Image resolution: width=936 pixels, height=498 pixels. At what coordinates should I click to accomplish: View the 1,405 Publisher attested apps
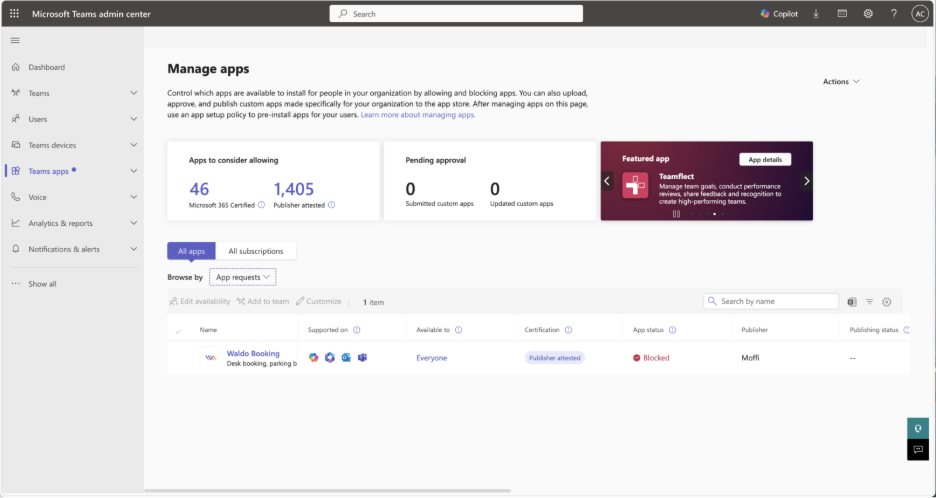click(x=294, y=189)
